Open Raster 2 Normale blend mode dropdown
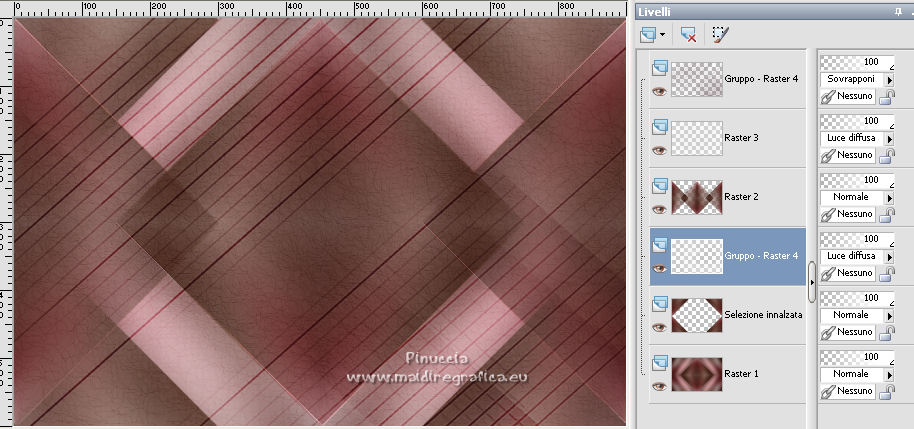 (890, 197)
